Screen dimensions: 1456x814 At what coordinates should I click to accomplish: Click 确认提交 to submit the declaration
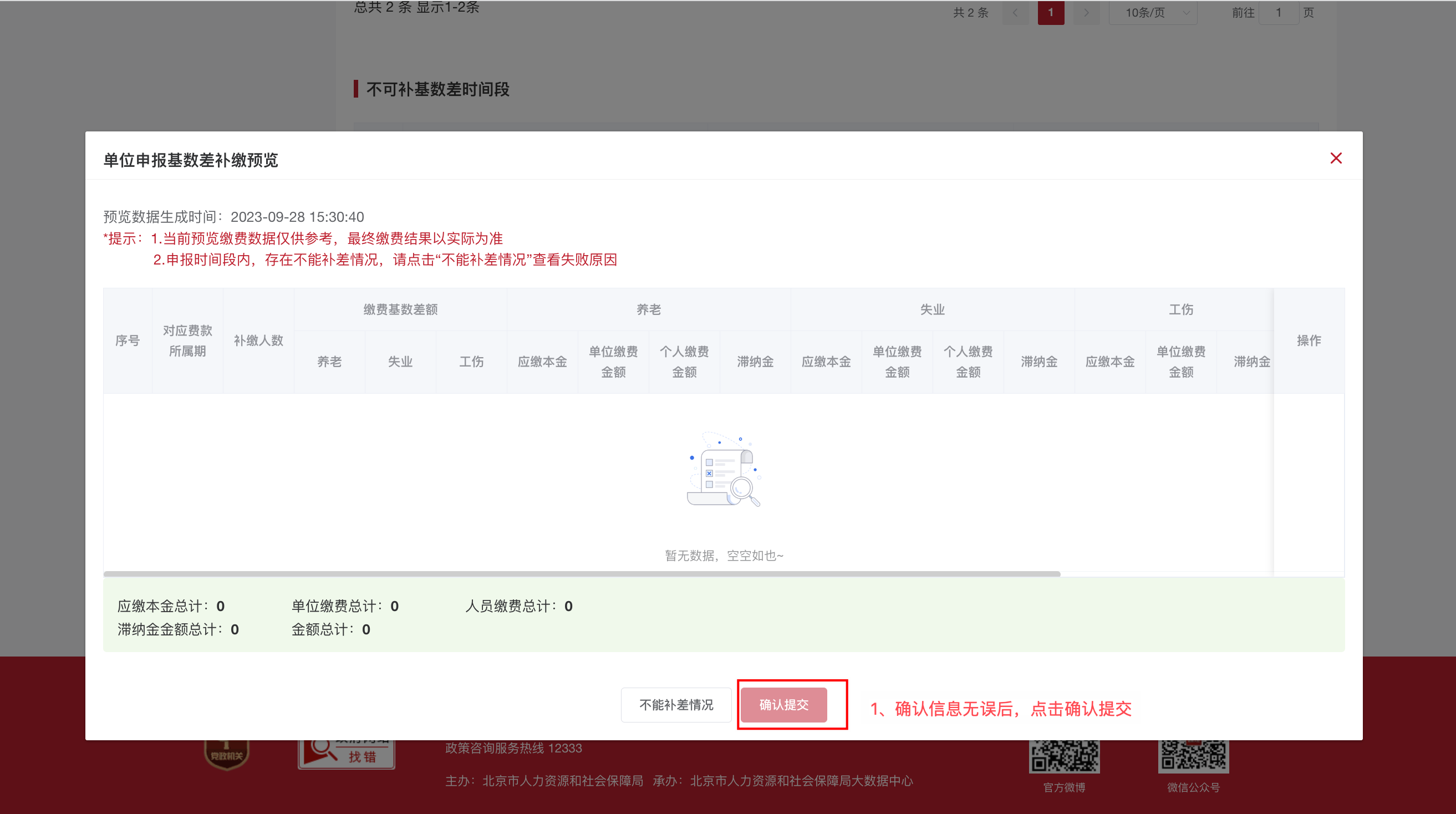click(783, 705)
